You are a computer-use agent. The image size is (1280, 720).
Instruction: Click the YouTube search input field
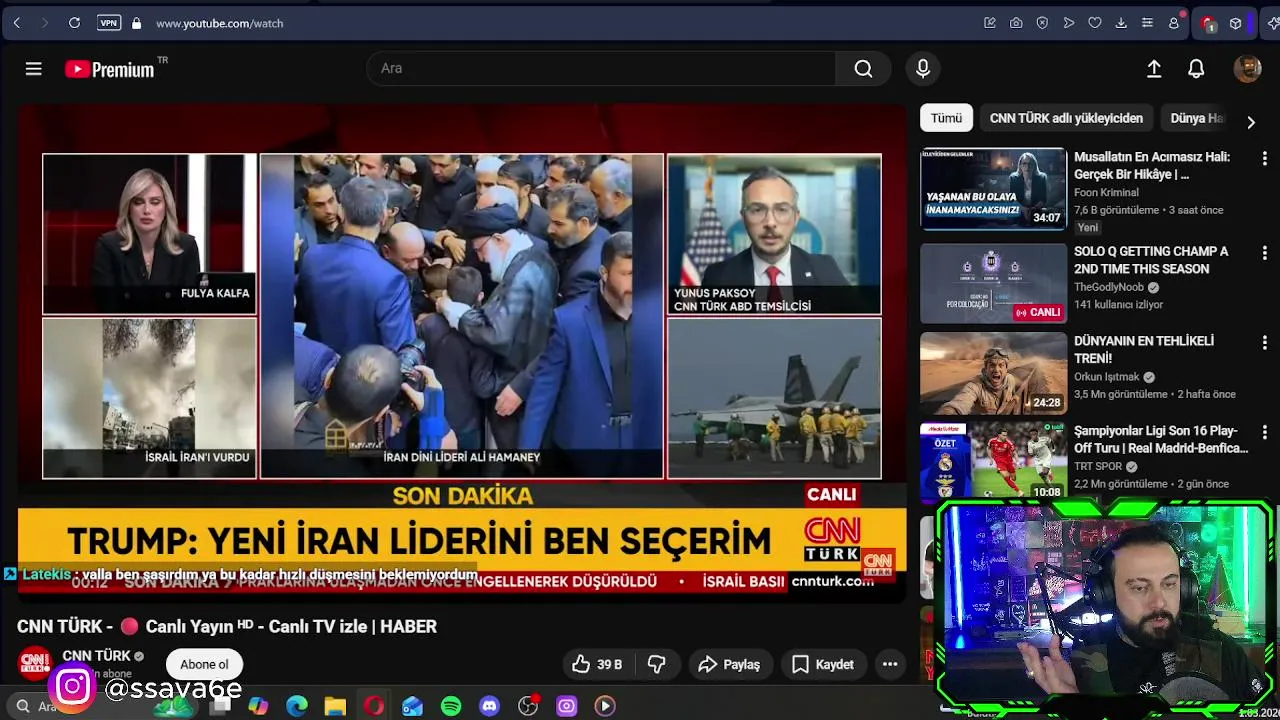coord(601,68)
